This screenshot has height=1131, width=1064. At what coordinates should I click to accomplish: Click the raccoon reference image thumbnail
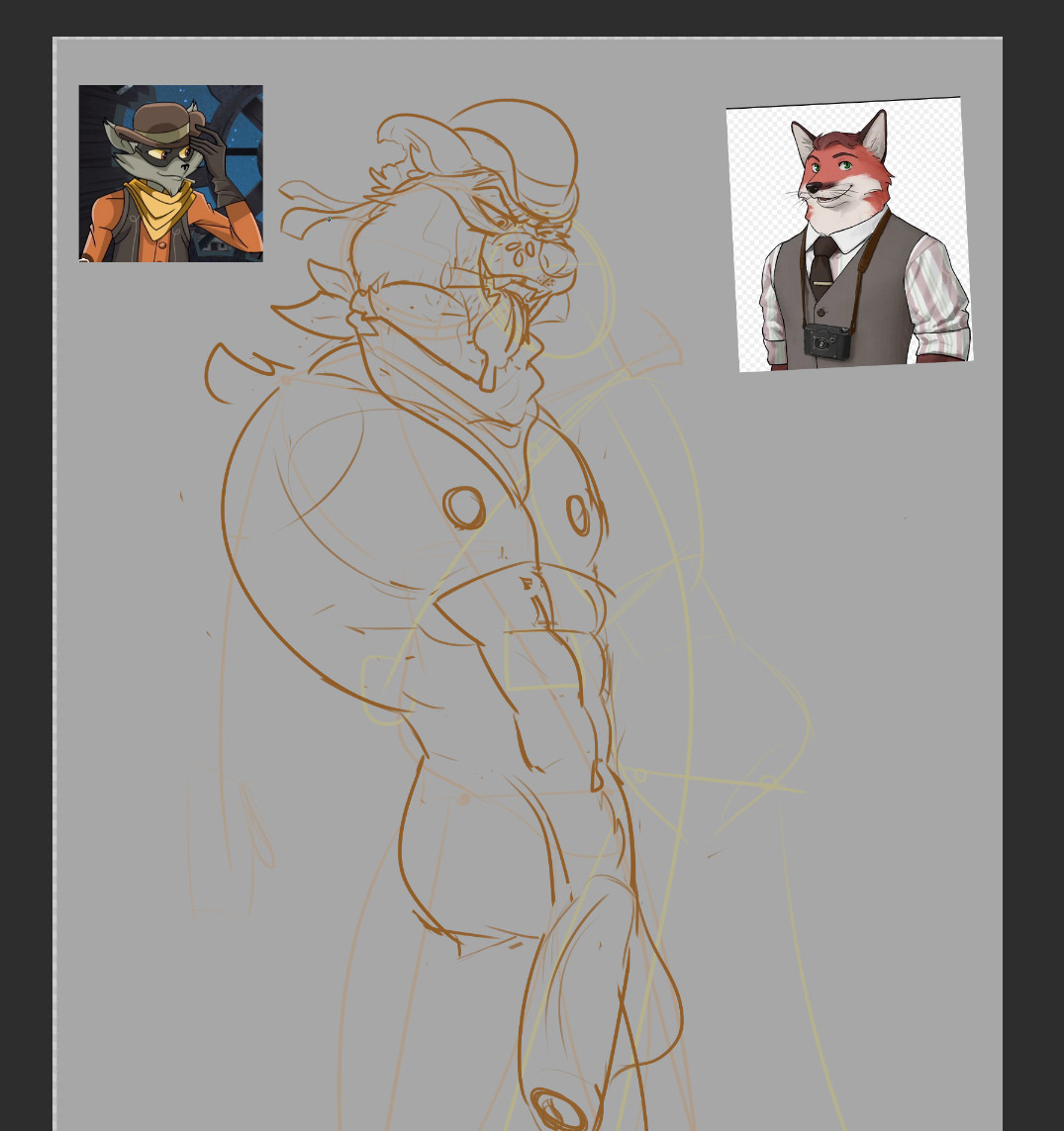tap(170, 173)
